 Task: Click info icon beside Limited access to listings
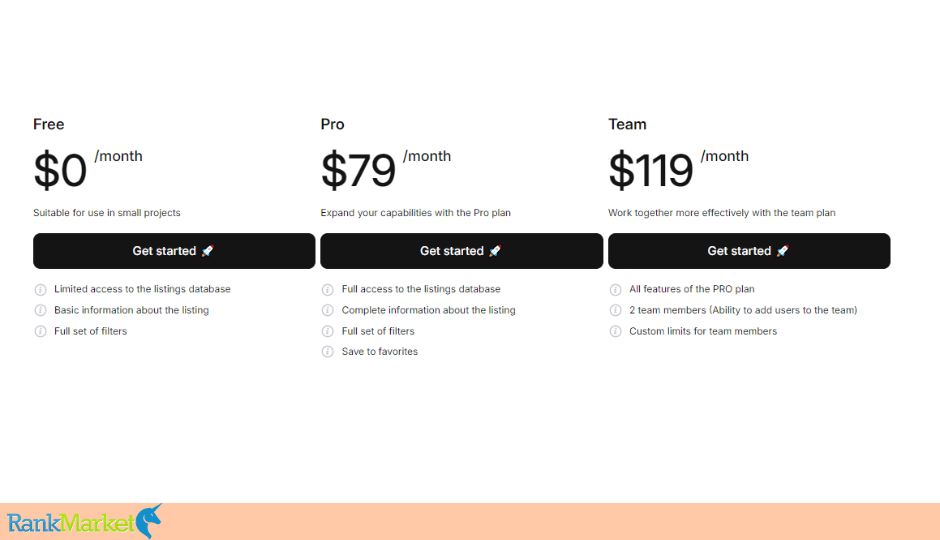pos(40,289)
